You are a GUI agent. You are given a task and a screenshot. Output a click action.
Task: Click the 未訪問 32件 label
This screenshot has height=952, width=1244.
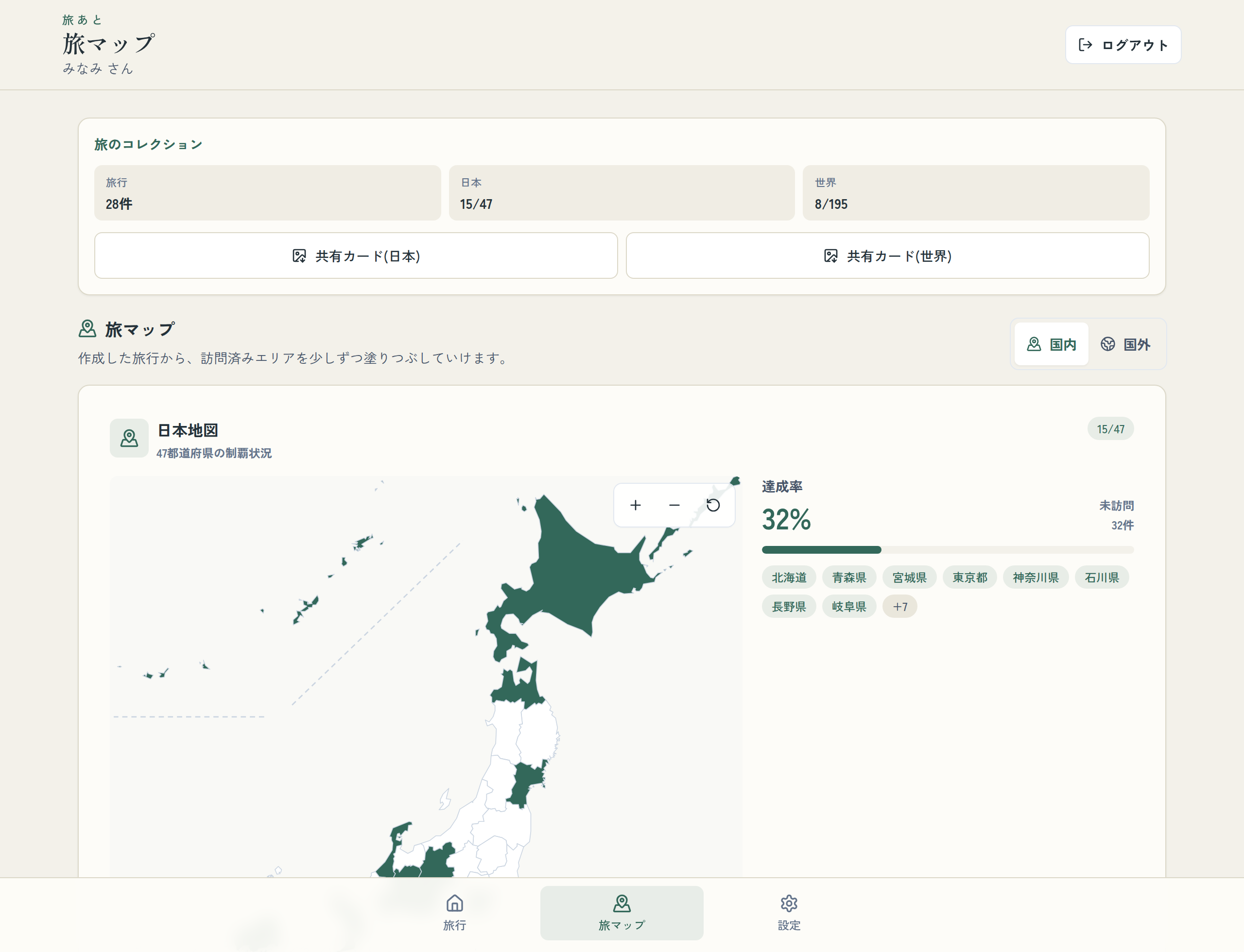pos(1116,515)
